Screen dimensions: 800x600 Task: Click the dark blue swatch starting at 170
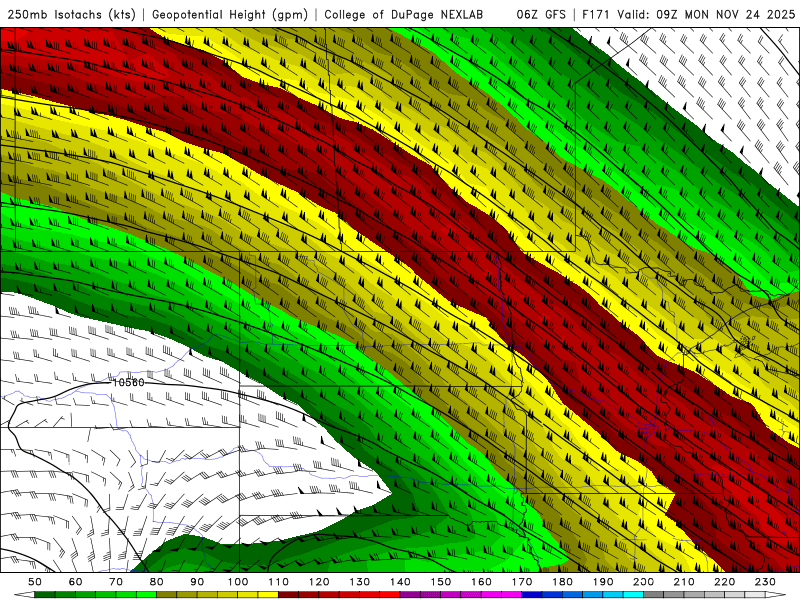click(532, 595)
